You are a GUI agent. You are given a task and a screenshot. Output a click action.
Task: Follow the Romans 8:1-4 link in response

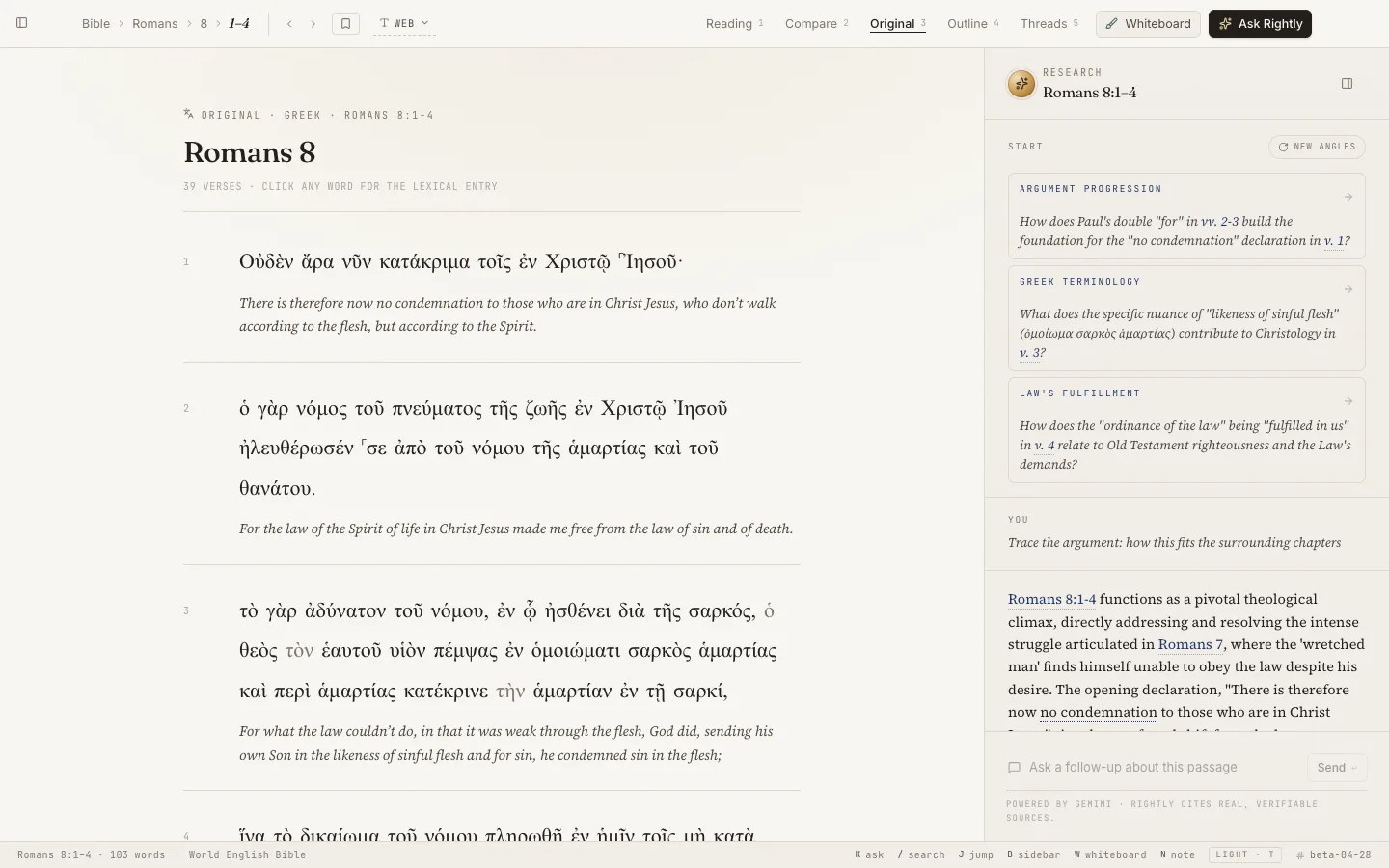click(x=1051, y=599)
